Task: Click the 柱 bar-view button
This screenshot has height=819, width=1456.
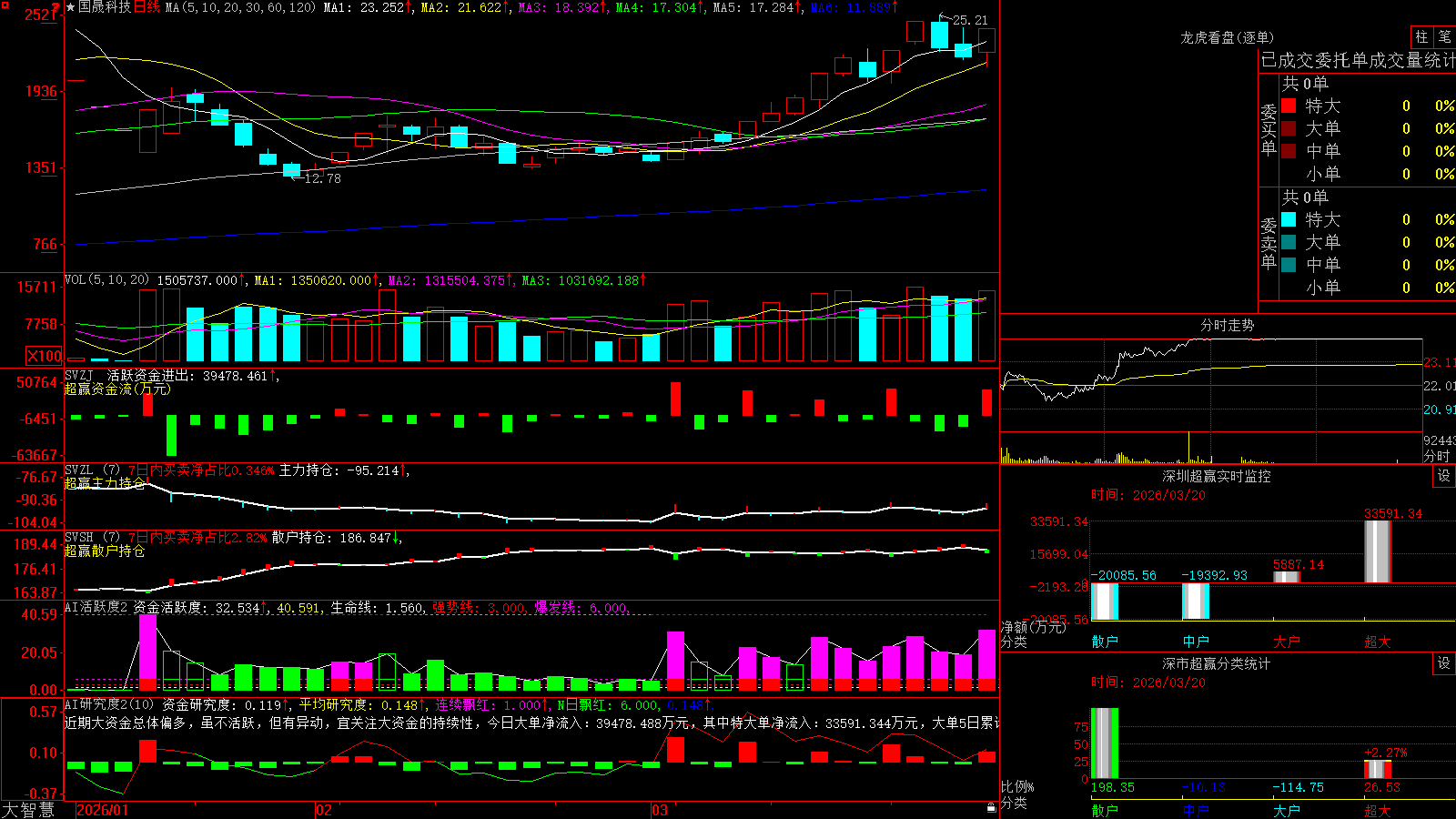Action: coord(1421,37)
